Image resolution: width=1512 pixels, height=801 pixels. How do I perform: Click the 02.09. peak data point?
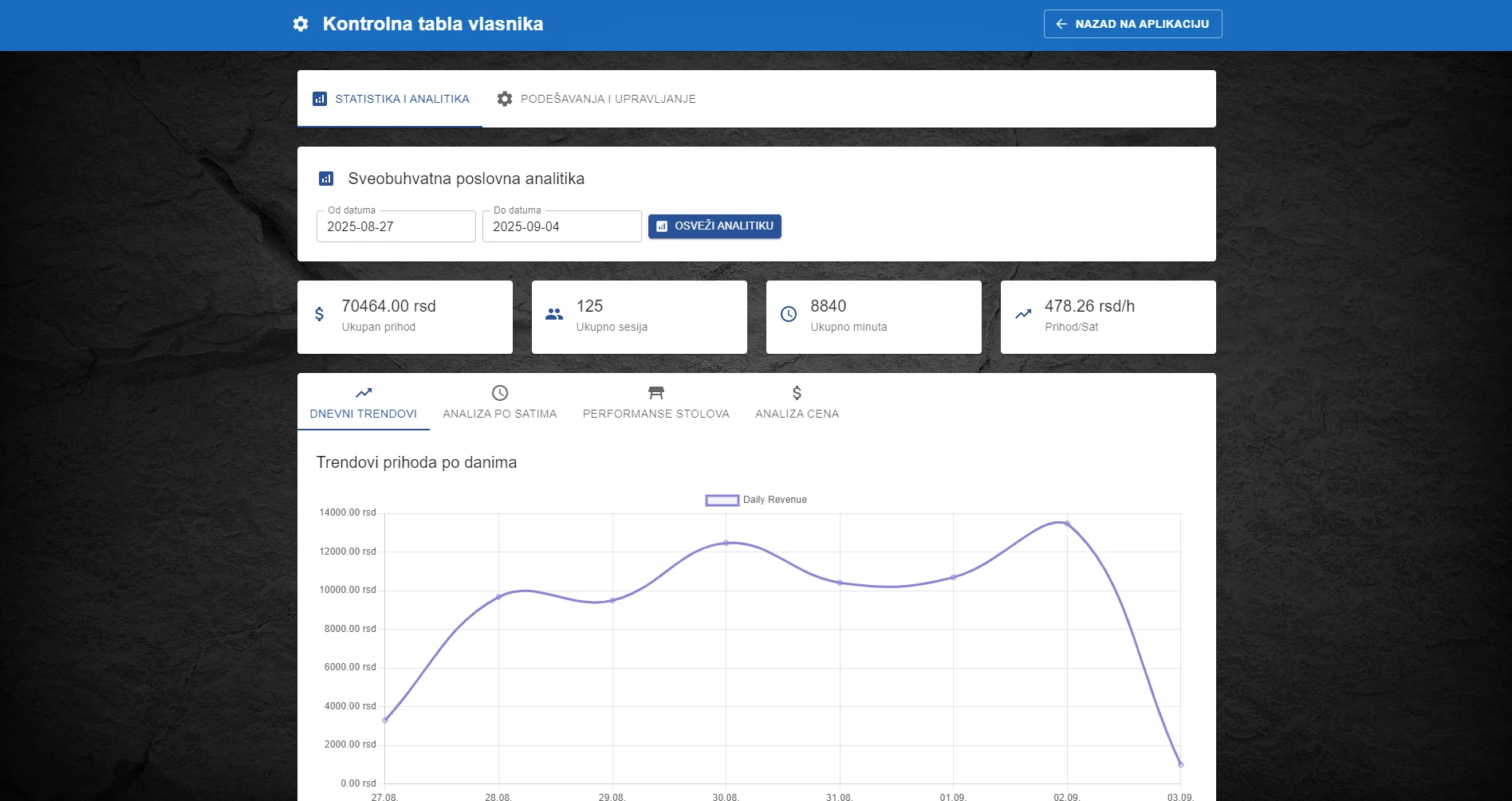tap(1067, 524)
